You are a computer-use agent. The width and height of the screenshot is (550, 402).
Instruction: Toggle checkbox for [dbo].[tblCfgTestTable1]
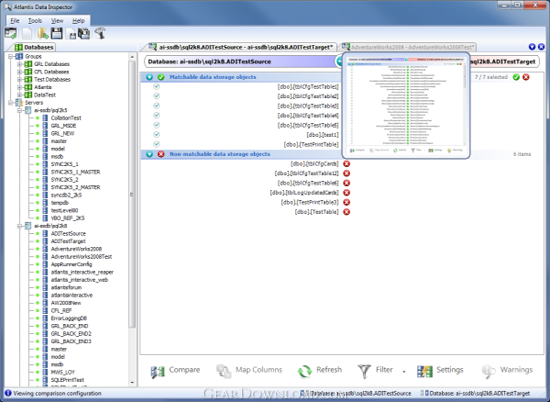coord(156,86)
